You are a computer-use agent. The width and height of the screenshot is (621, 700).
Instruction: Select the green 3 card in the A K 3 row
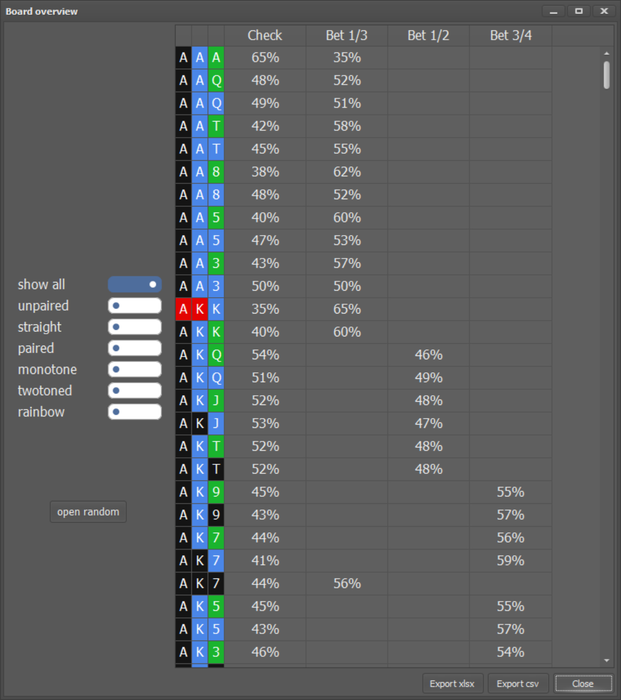(x=216, y=652)
